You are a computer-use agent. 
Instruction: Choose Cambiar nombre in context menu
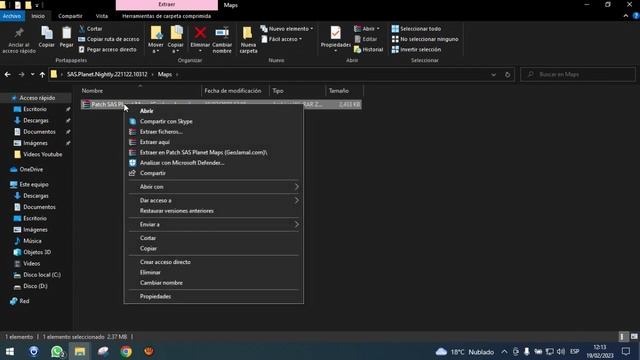click(213, 283)
